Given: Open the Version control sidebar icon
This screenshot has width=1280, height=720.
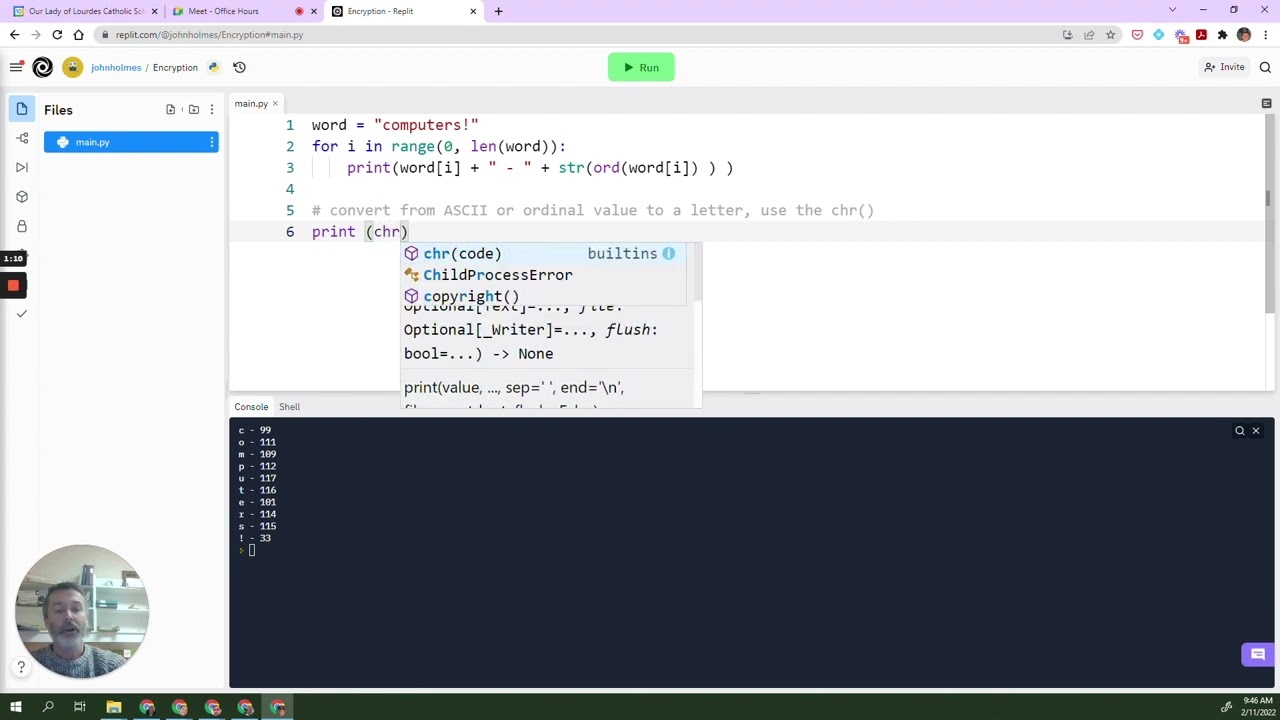Looking at the screenshot, I should [x=22, y=138].
